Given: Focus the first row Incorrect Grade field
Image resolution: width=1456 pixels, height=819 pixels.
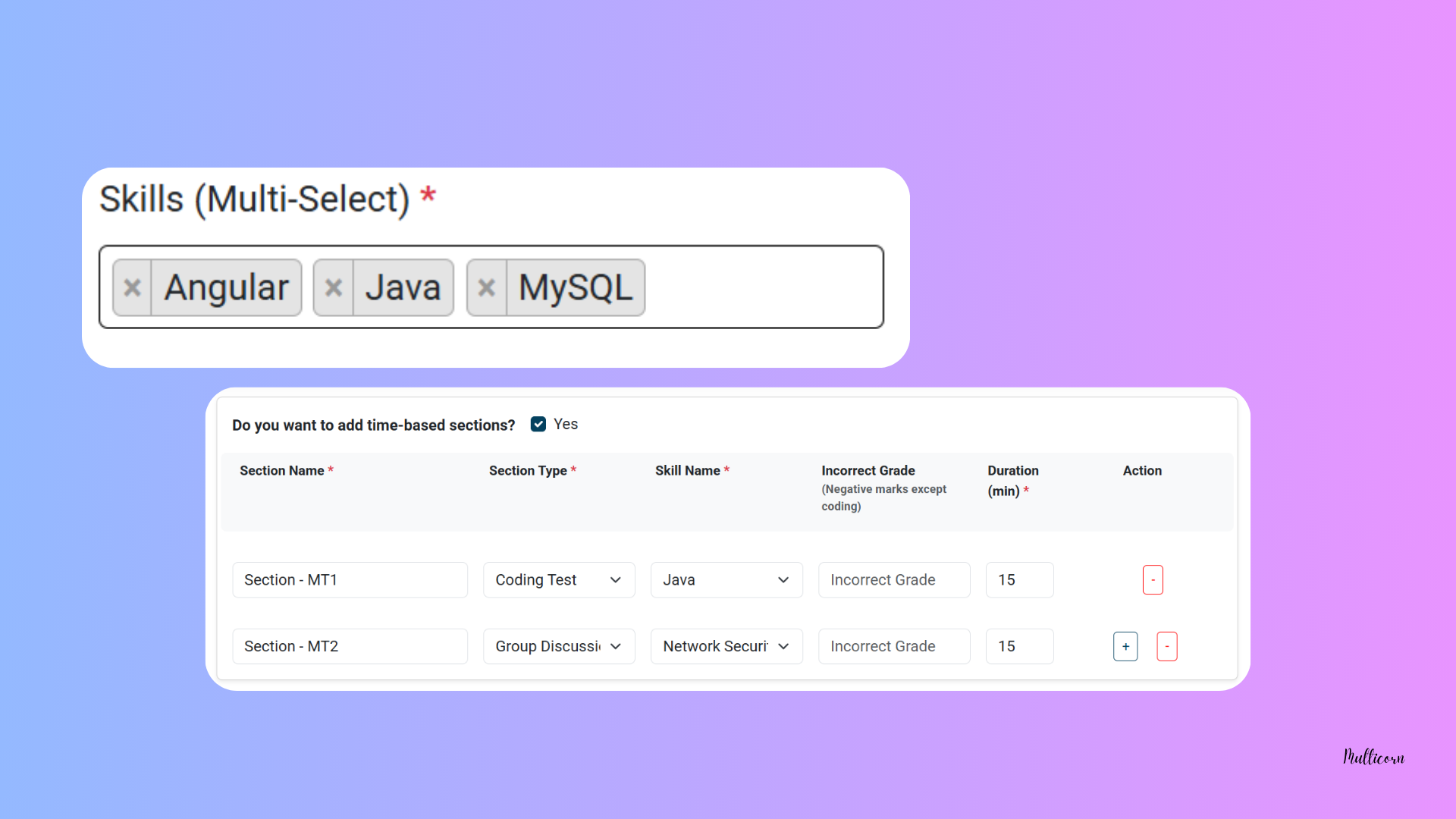Looking at the screenshot, I should click(893, 580).
